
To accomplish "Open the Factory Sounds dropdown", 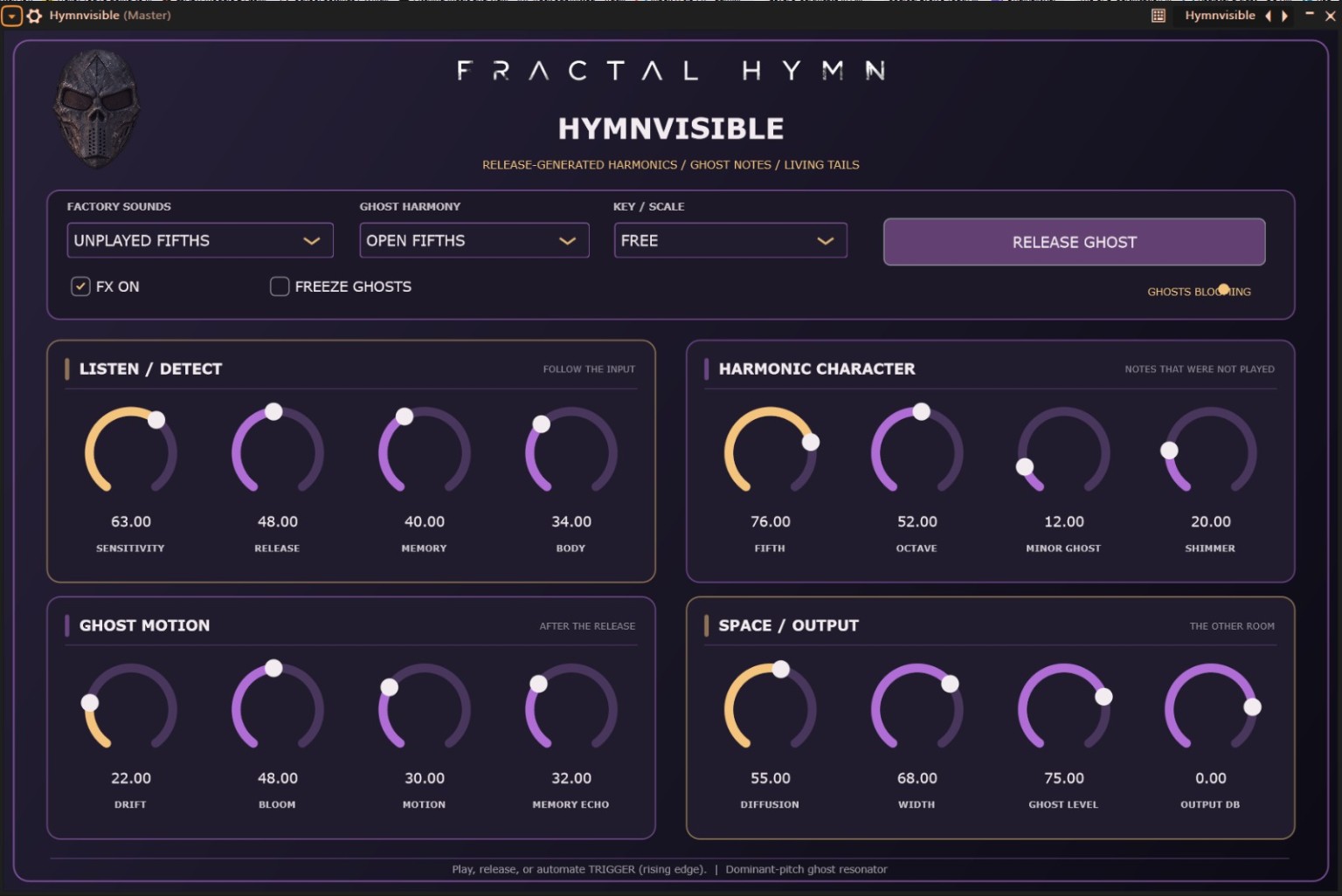I will [200, 240].
